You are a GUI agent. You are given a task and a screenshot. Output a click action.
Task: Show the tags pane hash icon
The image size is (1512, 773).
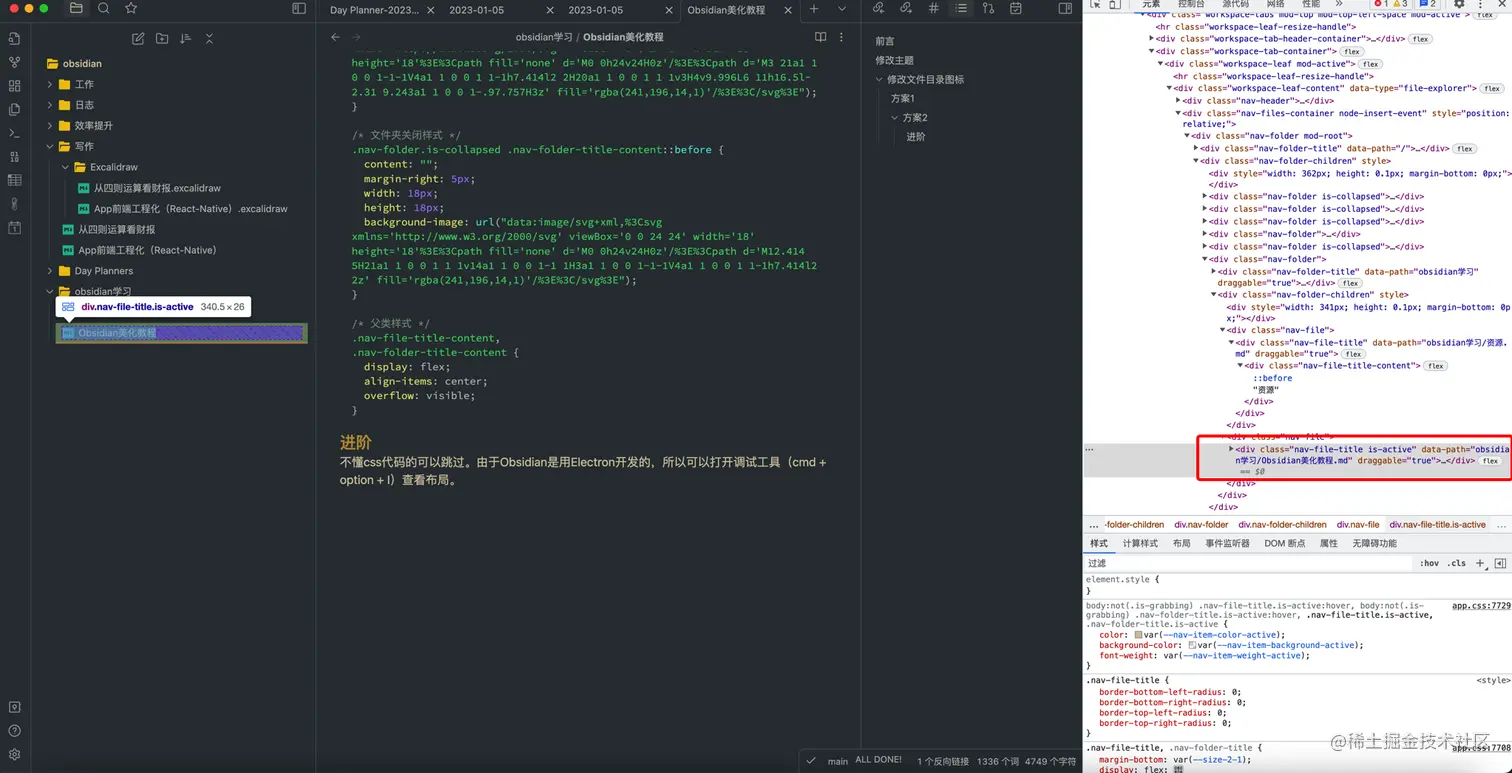click(934, 8)
